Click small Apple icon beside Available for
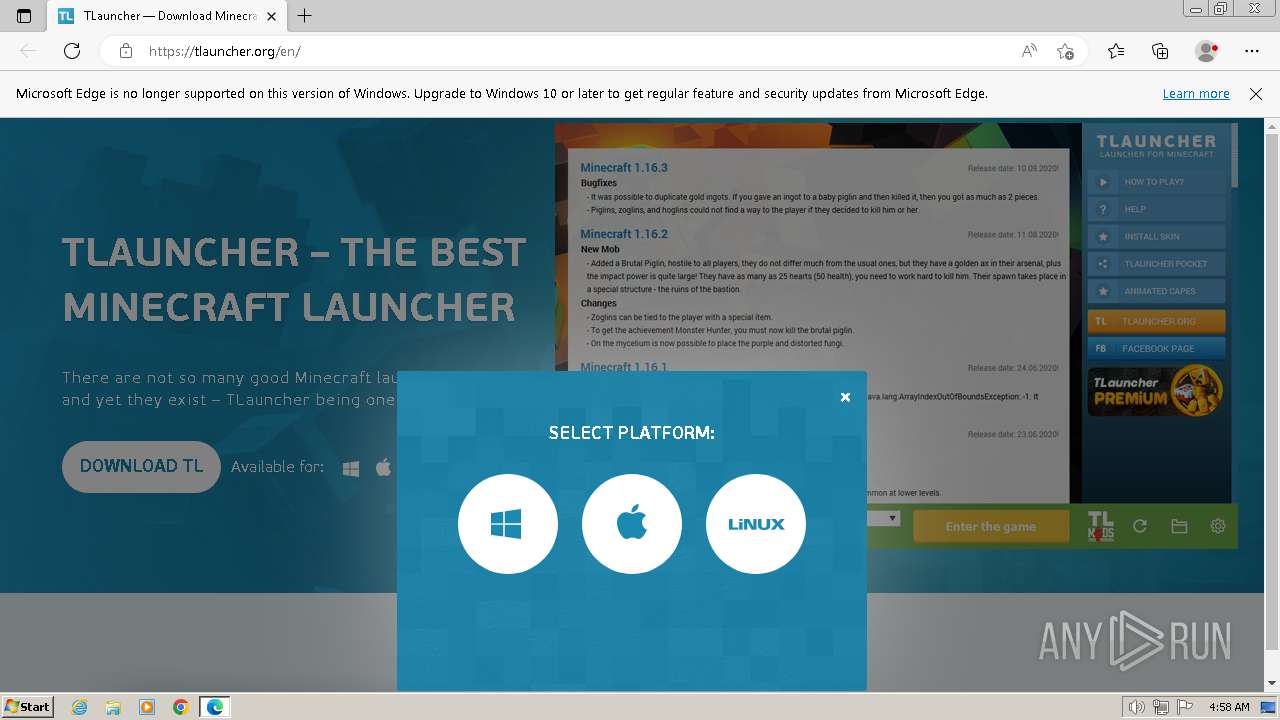Screen dimensions: 1280x720 point(383,467)
